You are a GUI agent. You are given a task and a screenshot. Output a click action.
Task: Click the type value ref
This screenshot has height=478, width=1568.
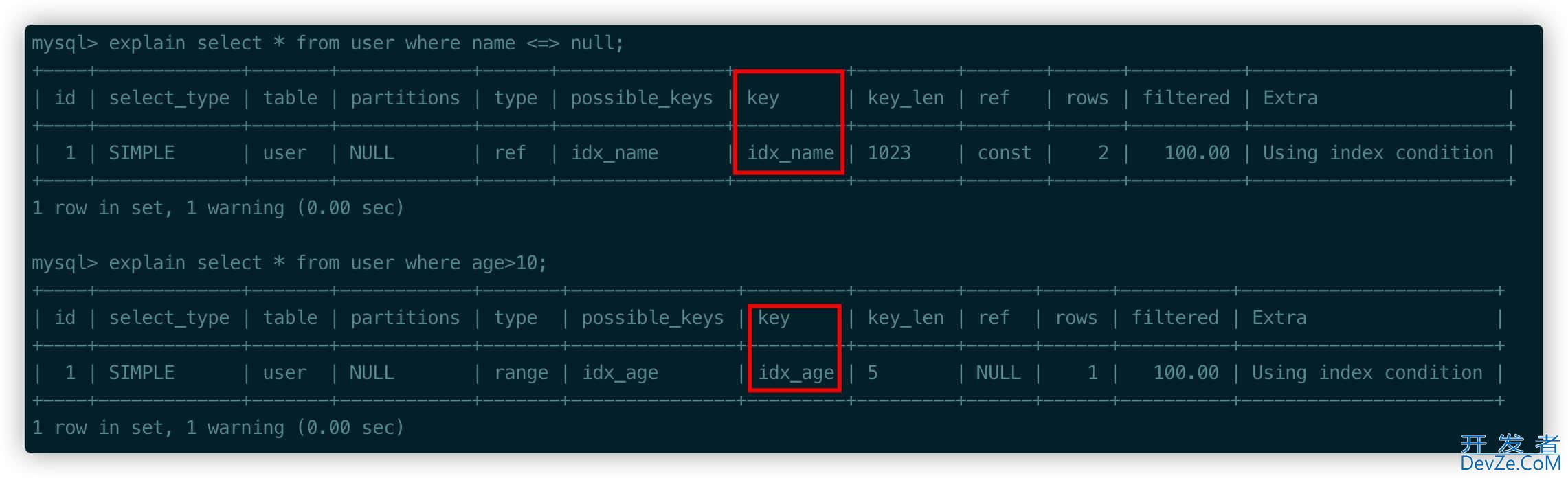pyautogui.click(x=510, y=153)
